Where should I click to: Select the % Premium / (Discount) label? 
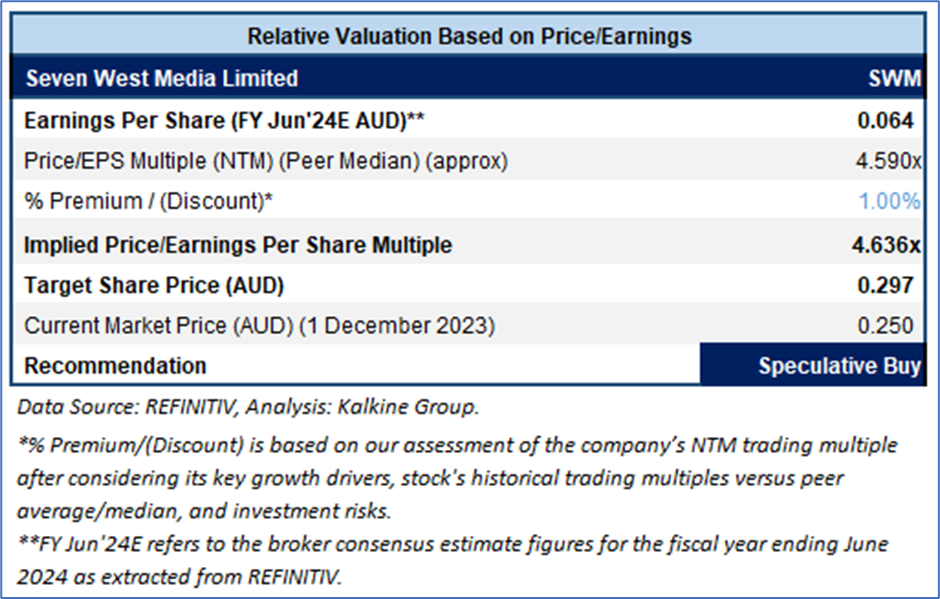pyautogui.click(x=149, y=202)
